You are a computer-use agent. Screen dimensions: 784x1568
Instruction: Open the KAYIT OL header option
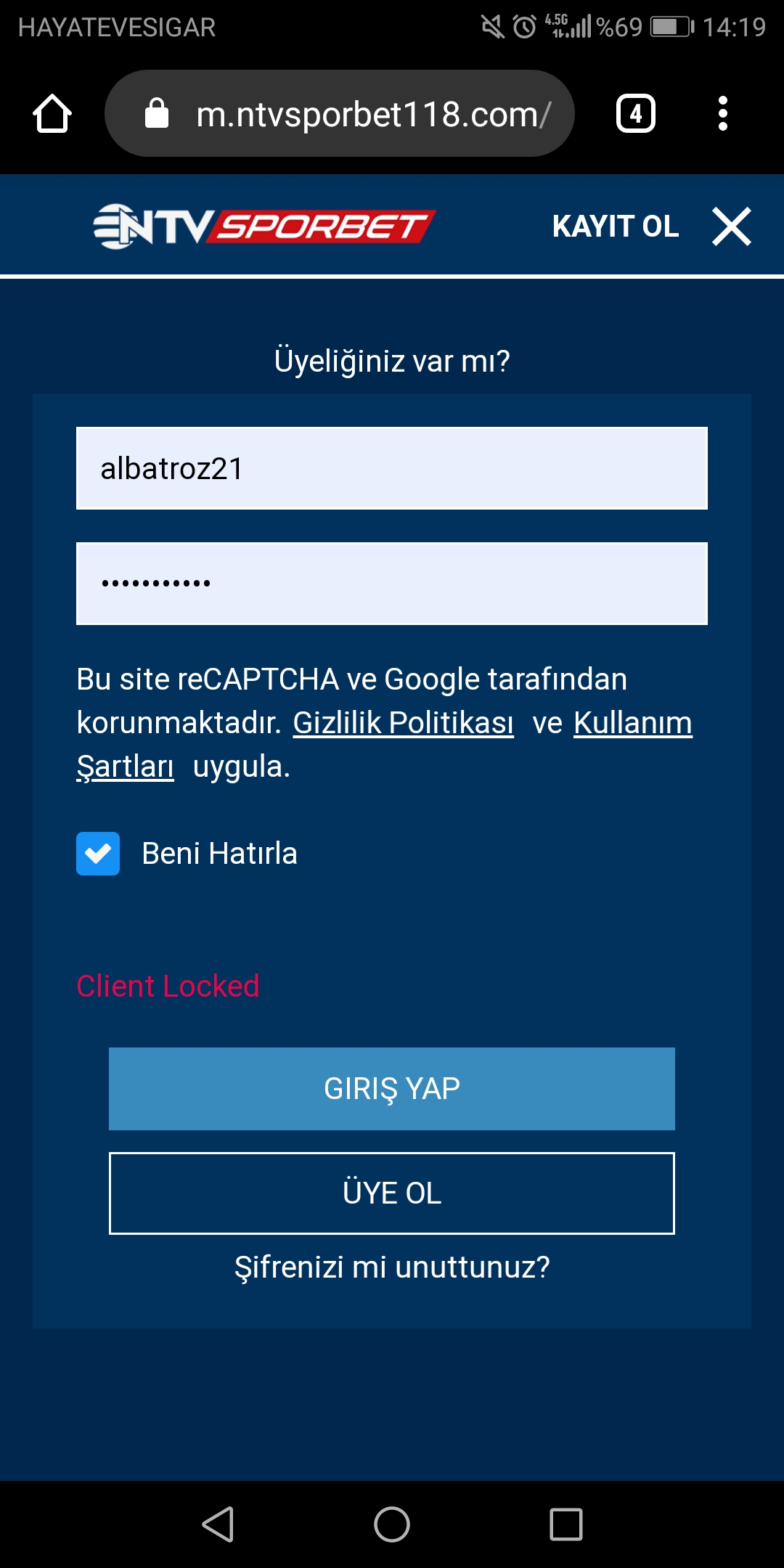(616, 226)
